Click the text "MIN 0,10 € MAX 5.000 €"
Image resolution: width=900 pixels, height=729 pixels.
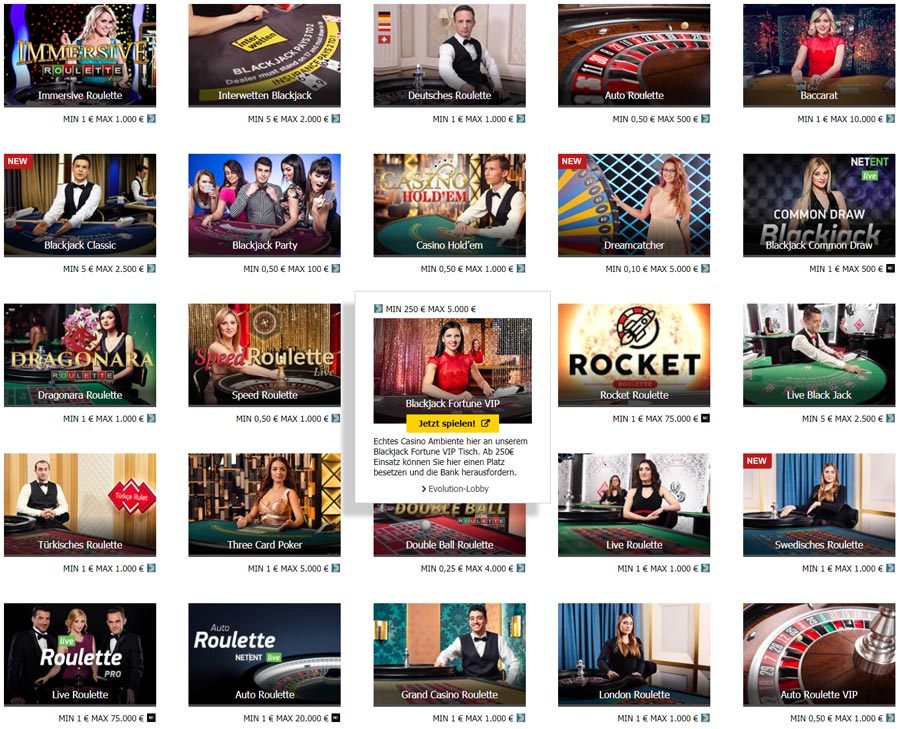[x=651, y=268]
